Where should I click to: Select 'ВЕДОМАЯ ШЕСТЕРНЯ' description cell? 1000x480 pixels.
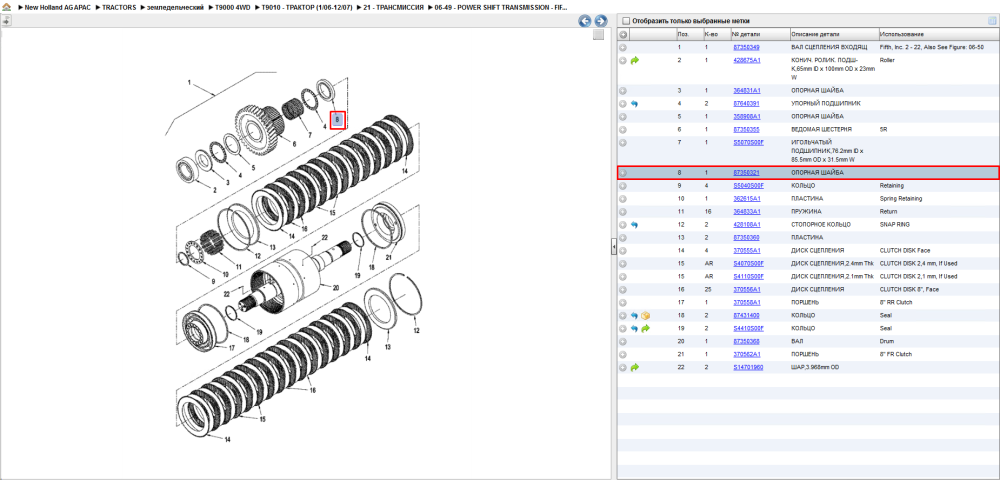tap(821, 129)
